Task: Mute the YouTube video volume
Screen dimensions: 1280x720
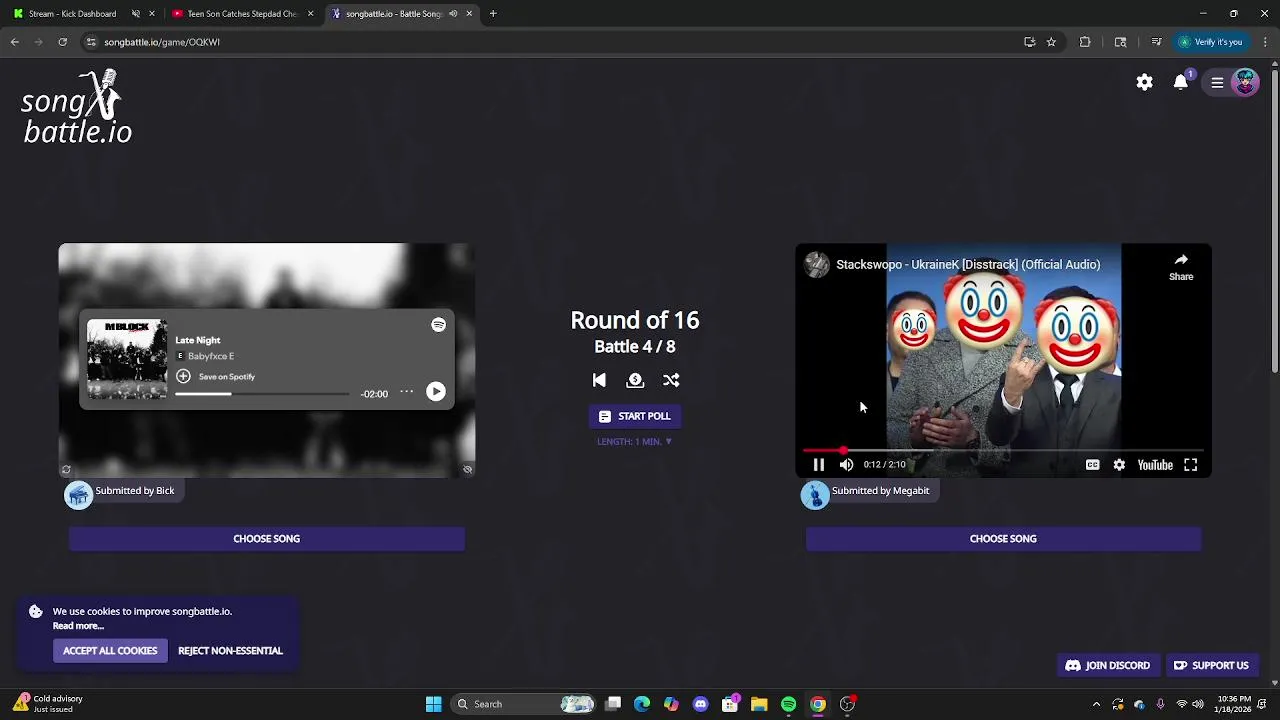Action: pos(846,465)
